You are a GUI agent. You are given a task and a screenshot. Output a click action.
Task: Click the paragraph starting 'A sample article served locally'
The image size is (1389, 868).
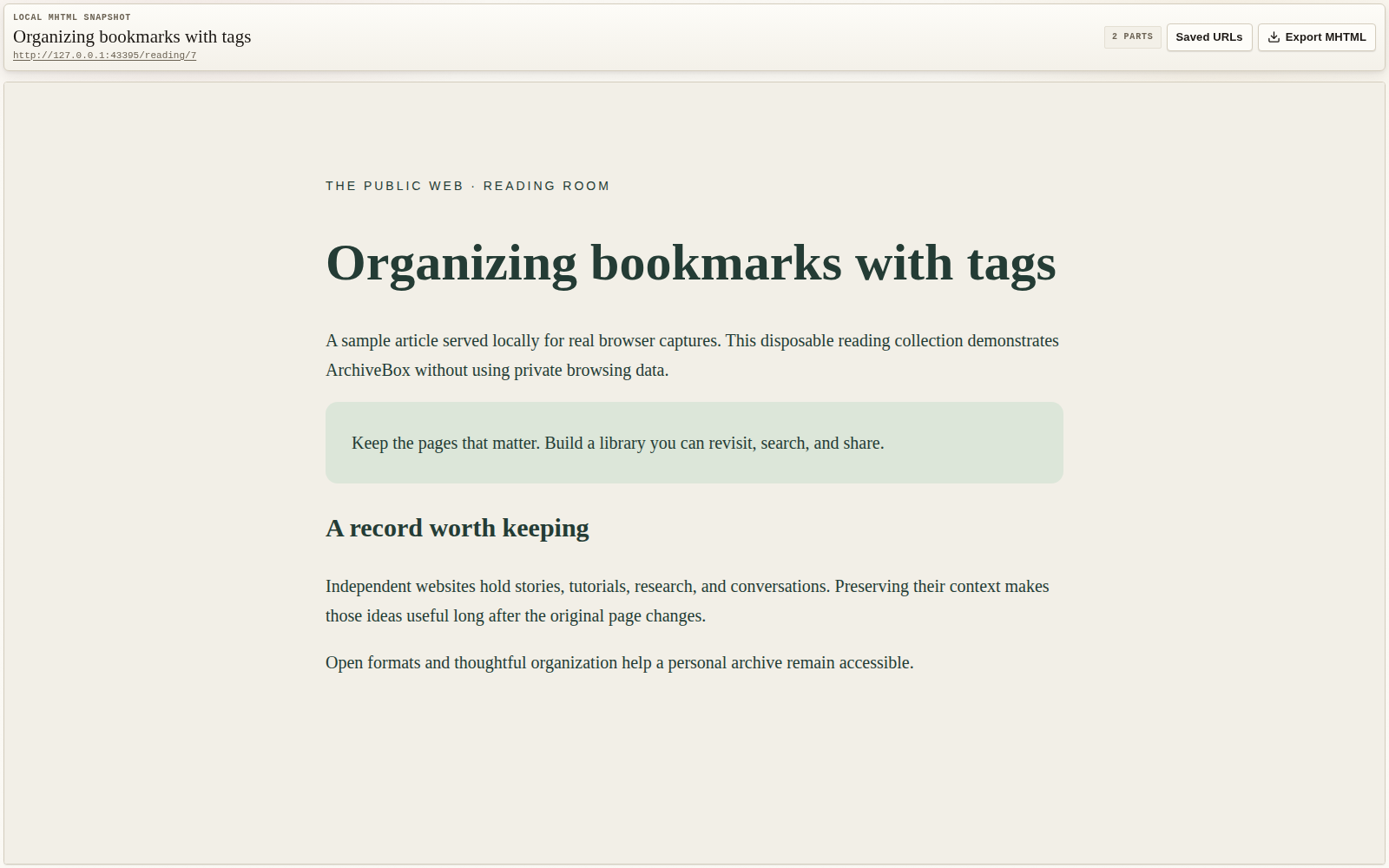(693, 355)
